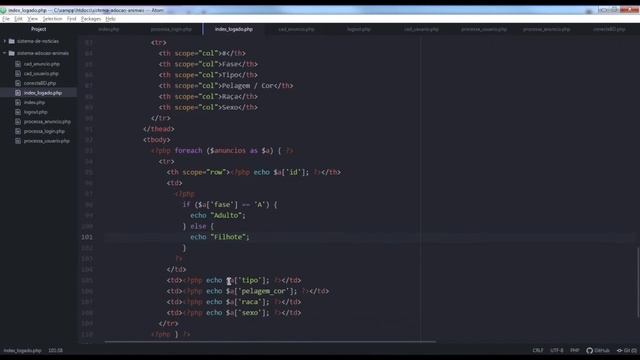Click the sistema-de-noticias folder icon

[11, 41]
